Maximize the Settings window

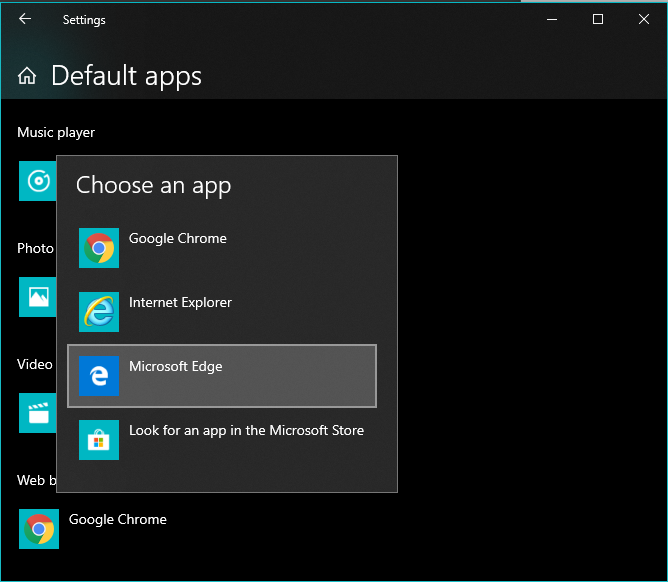pyautogui.click(x=598, y=19)
